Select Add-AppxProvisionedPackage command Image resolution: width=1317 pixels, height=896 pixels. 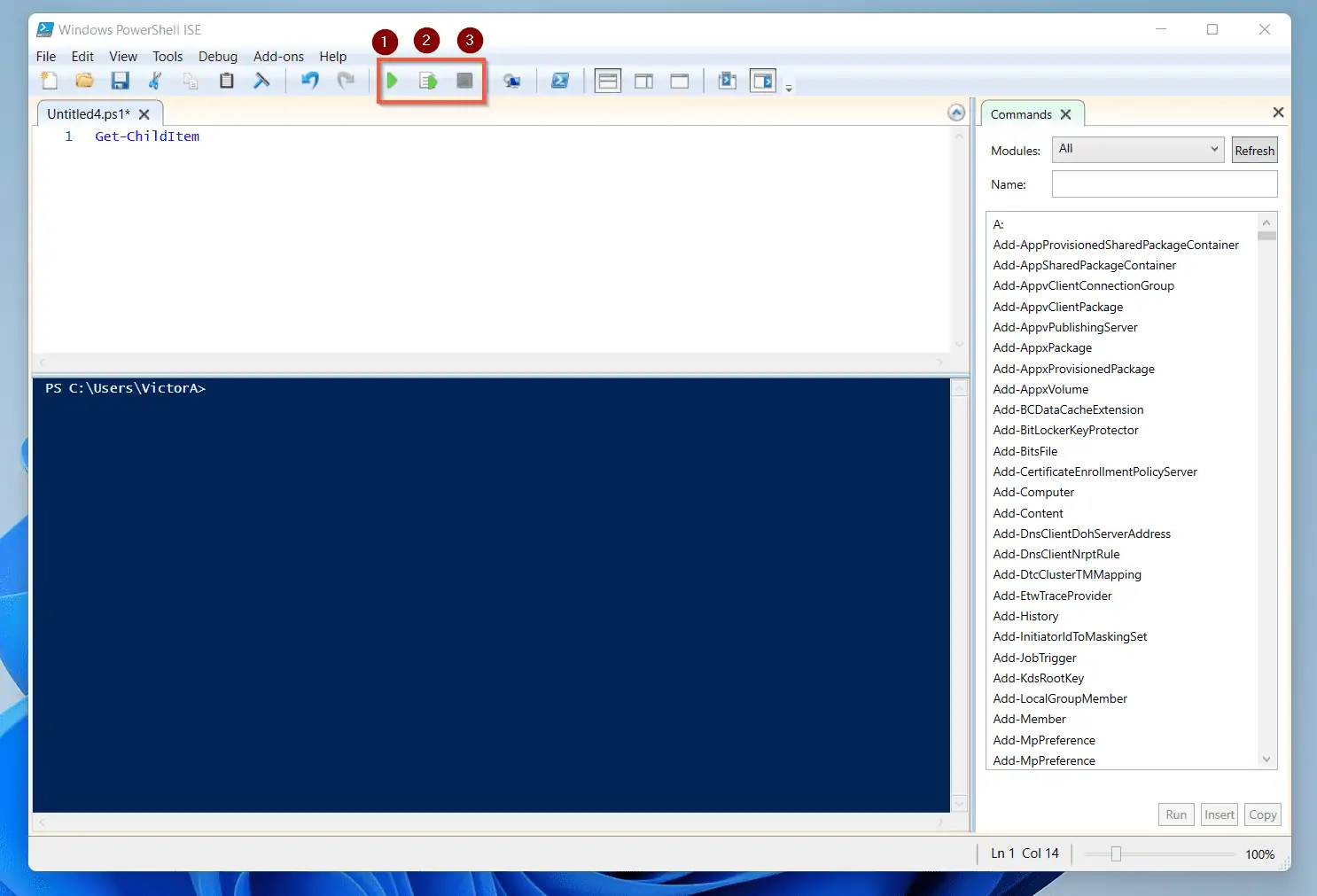coord(1074,369)
